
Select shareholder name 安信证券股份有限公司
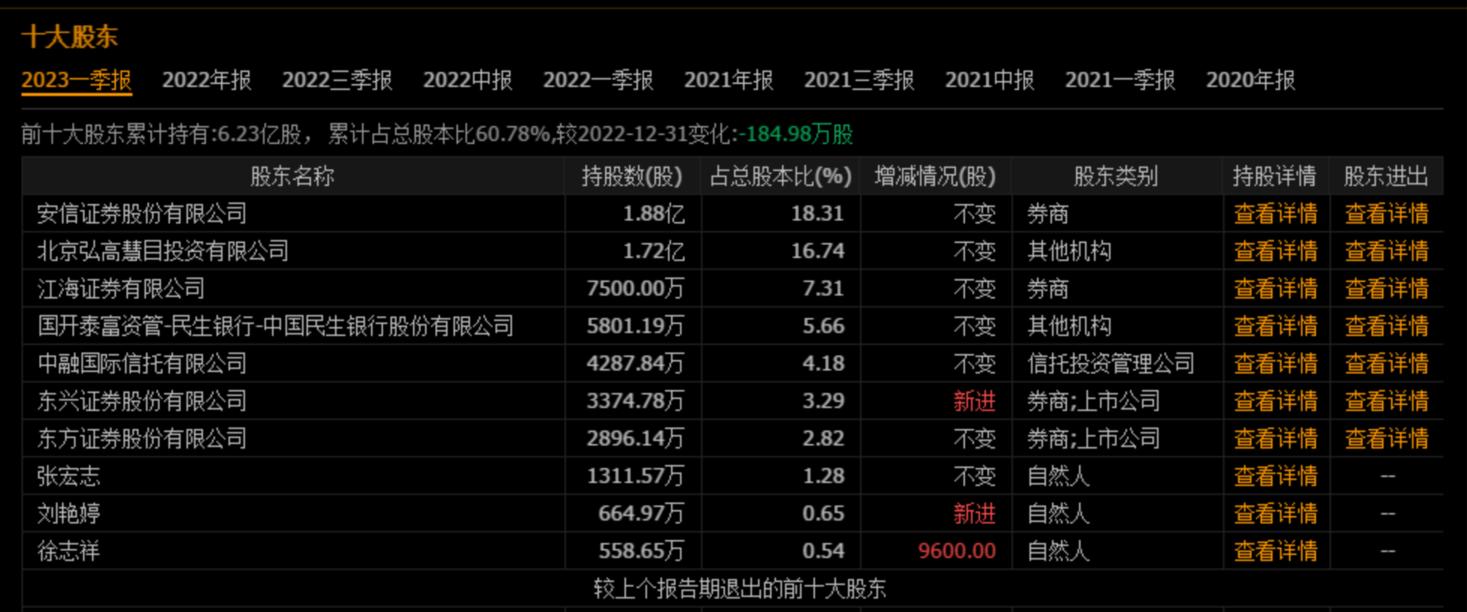click(x=142, y=214)
